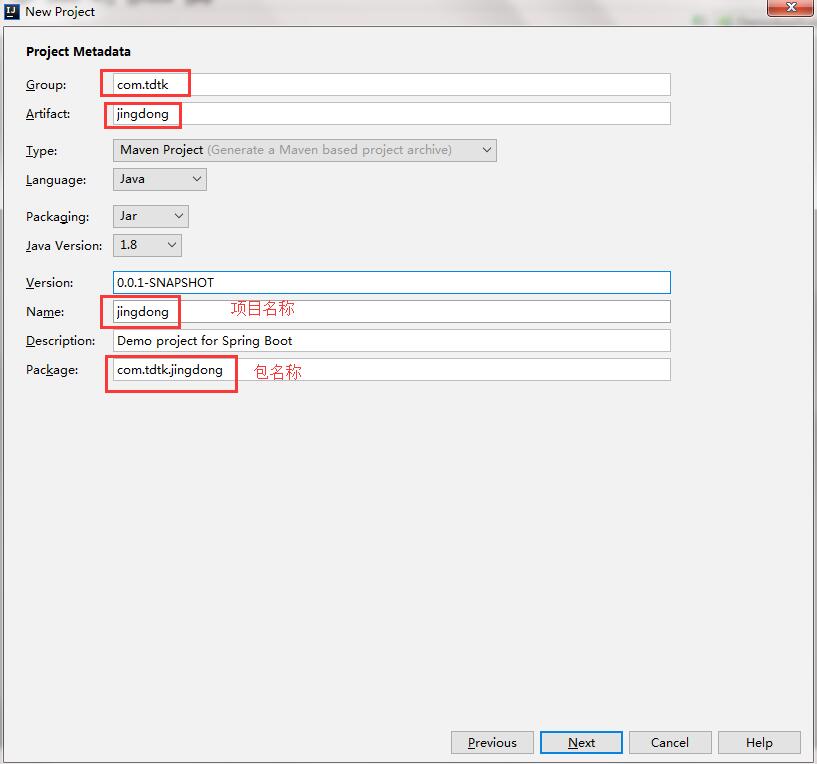Open the Type dropdown Maven Project

[304, 150]
